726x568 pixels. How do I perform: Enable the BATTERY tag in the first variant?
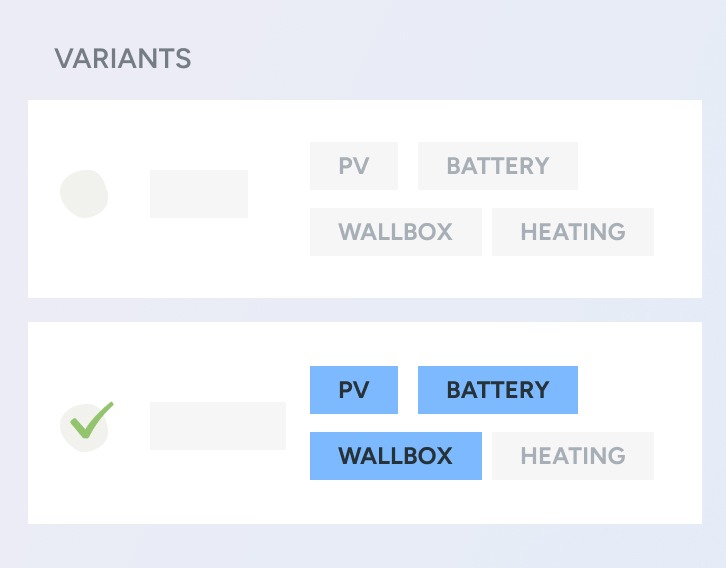[497, 166]
